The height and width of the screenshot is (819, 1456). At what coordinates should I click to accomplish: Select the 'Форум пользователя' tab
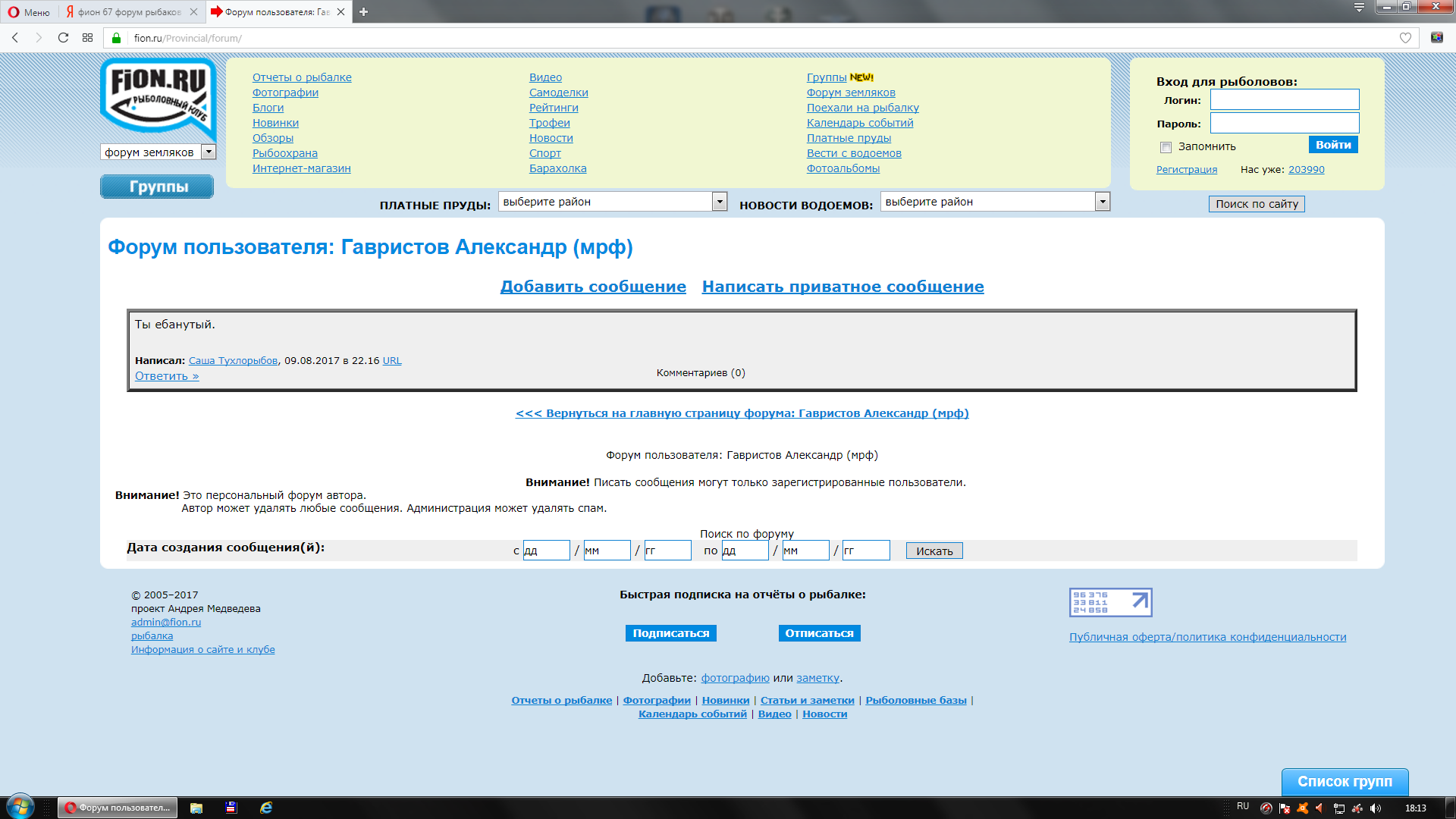point(273,12)
